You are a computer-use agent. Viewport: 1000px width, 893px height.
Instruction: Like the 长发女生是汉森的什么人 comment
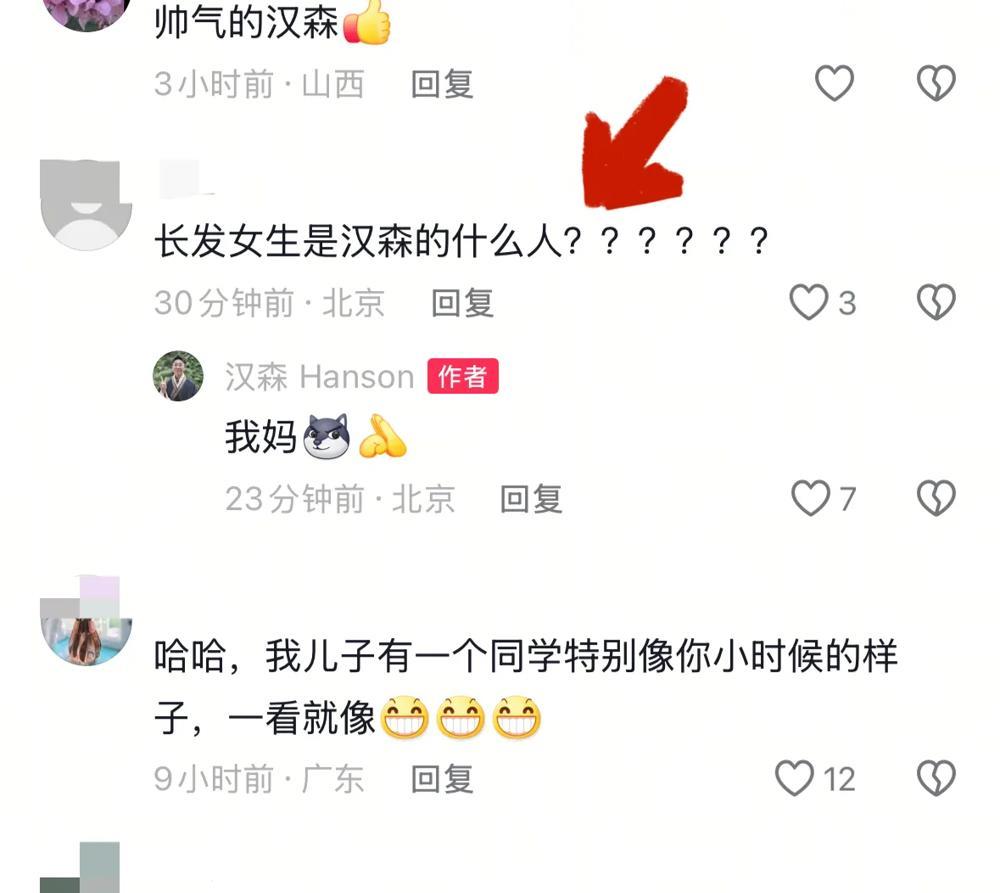(809, 302)
